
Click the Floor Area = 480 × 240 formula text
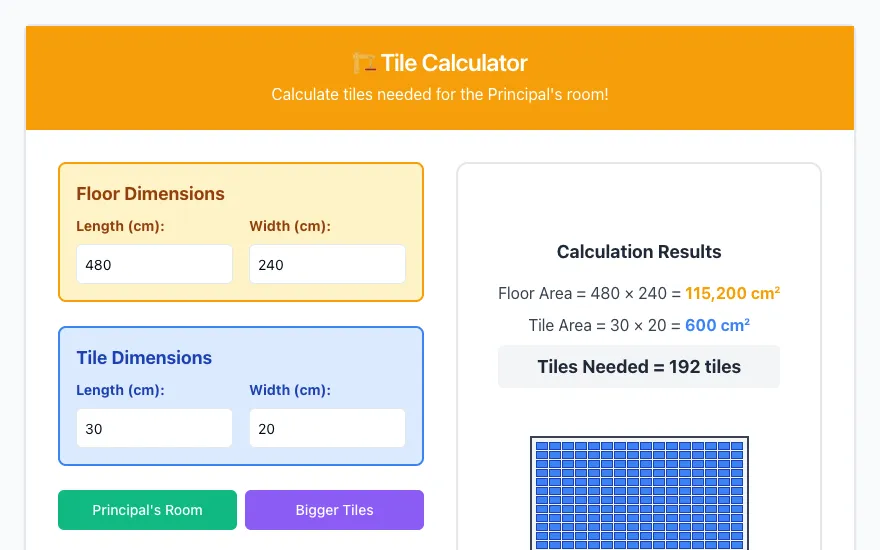point(589,293)
